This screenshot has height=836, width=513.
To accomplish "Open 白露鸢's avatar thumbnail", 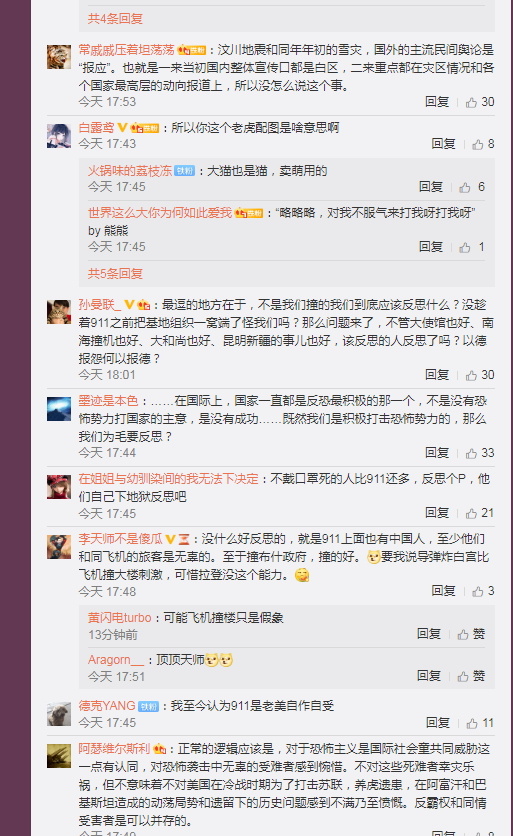I will point(59,135).
